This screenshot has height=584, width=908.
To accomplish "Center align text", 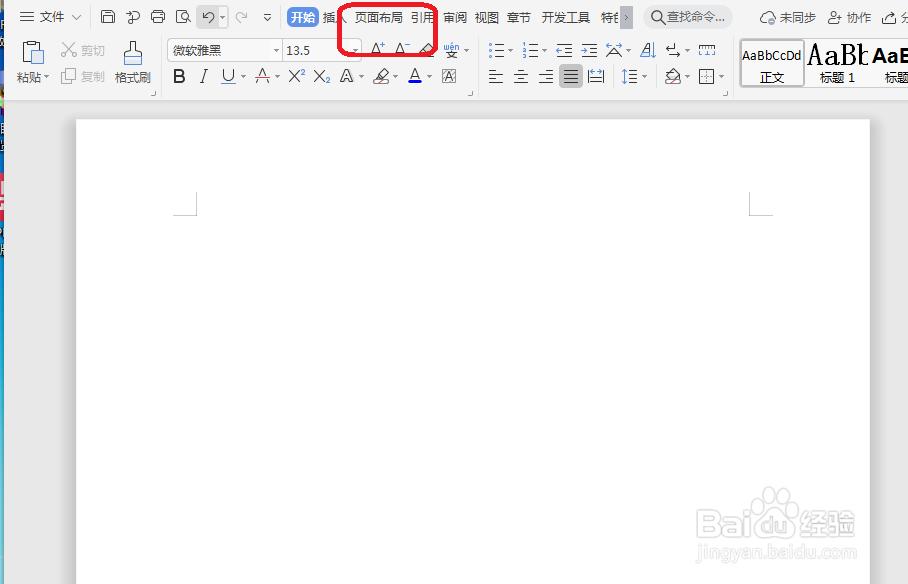I will pyautogui.click(x=521, y=76).
